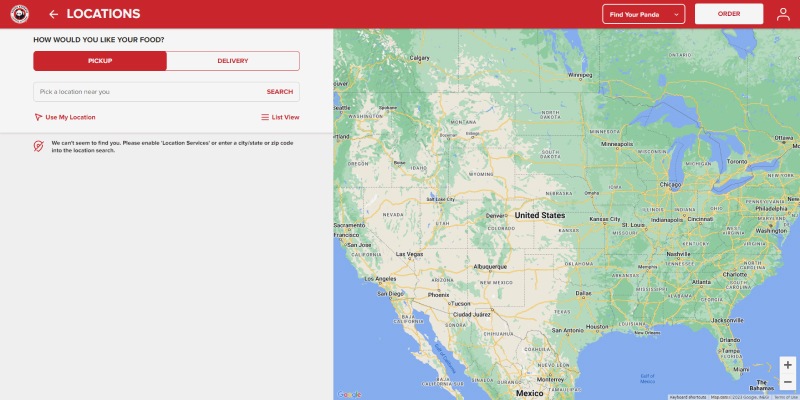
Task: Expand the Find Your Panda dropdown
Action: point(643,14)
